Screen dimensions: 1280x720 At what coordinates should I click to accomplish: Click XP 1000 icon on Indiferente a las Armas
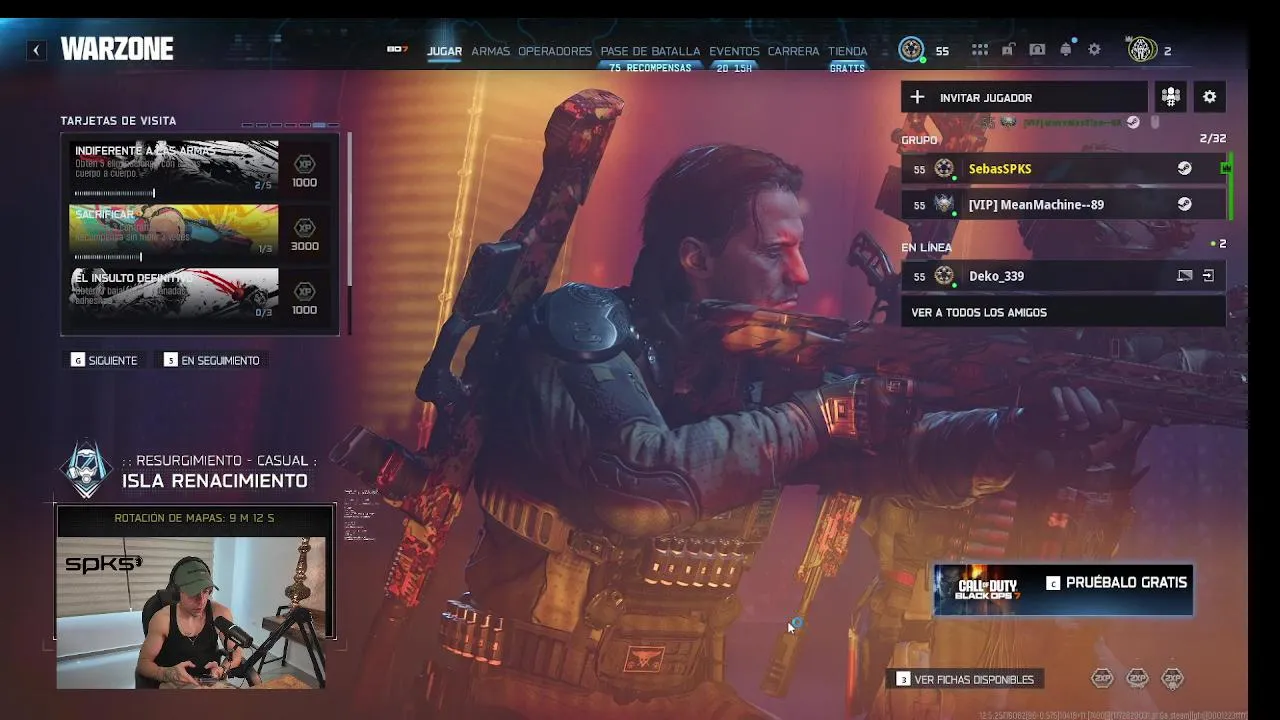pos(304,164)
